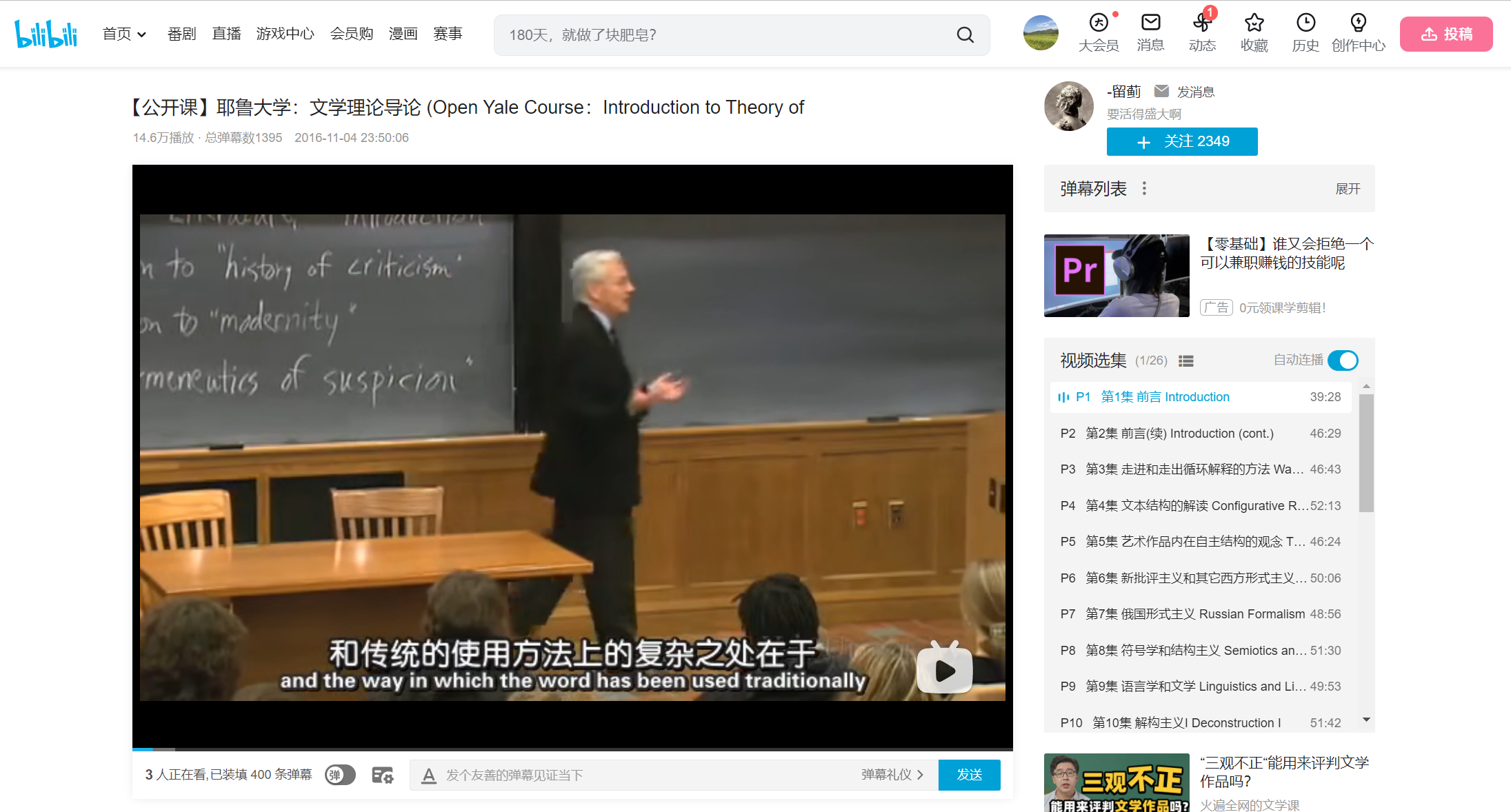The width and height of the screenshot is (1511, 812).
Task: Click the video progress bar
Action: point(572,749)
